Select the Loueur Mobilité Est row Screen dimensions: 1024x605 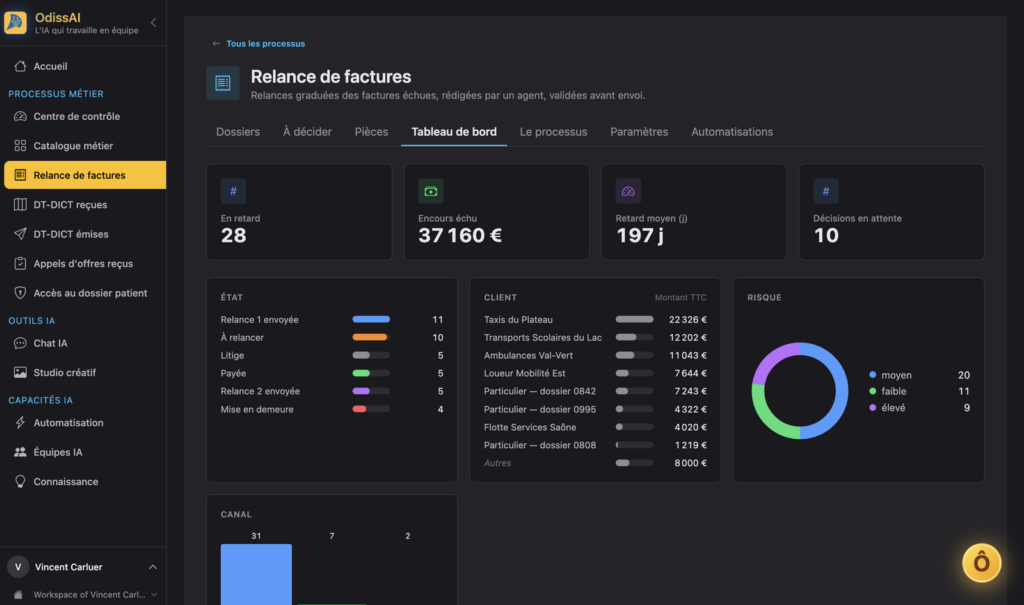[595, 373]
